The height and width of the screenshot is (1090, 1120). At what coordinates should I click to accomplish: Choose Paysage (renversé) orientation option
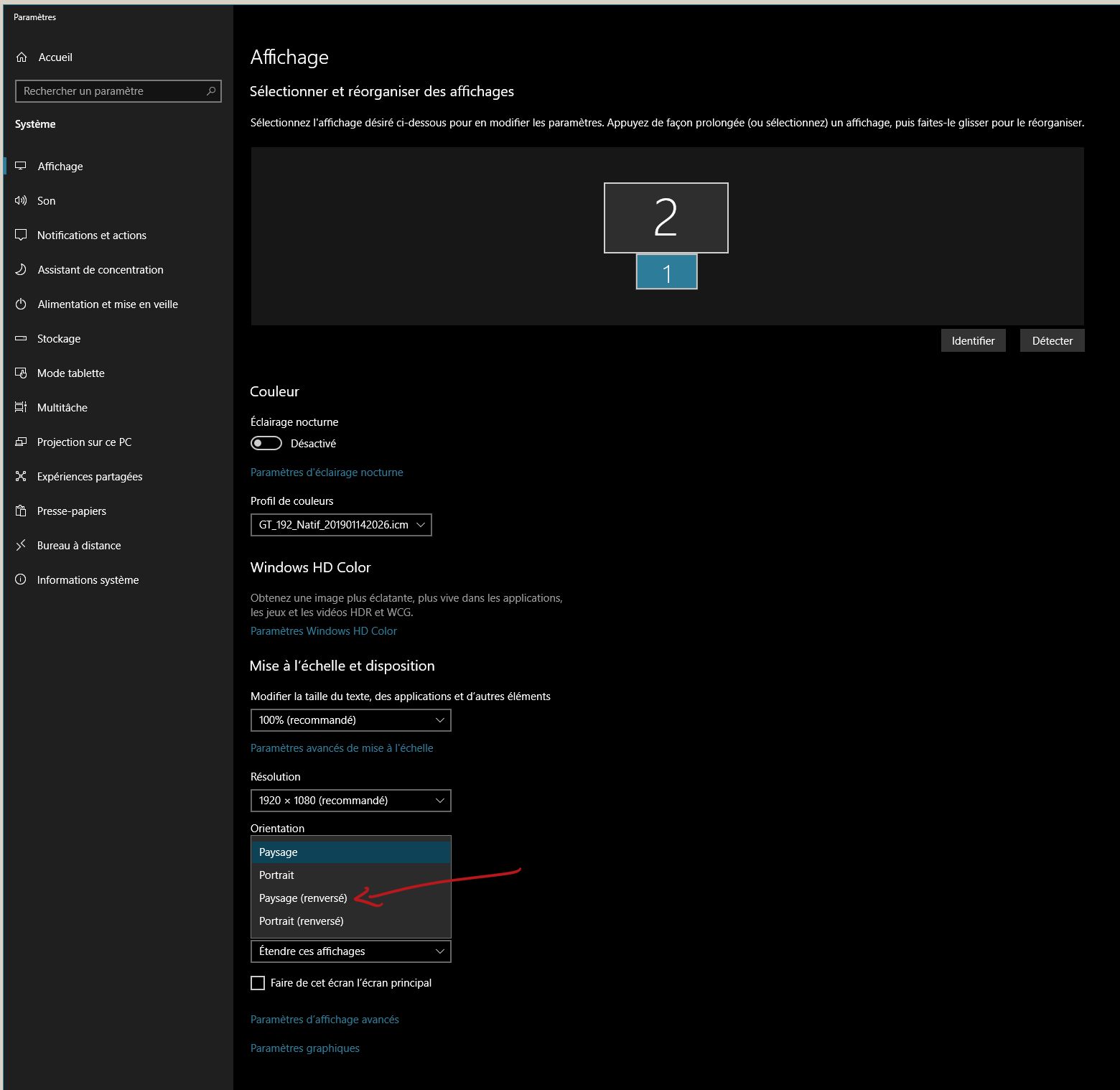tap(303, 898)
